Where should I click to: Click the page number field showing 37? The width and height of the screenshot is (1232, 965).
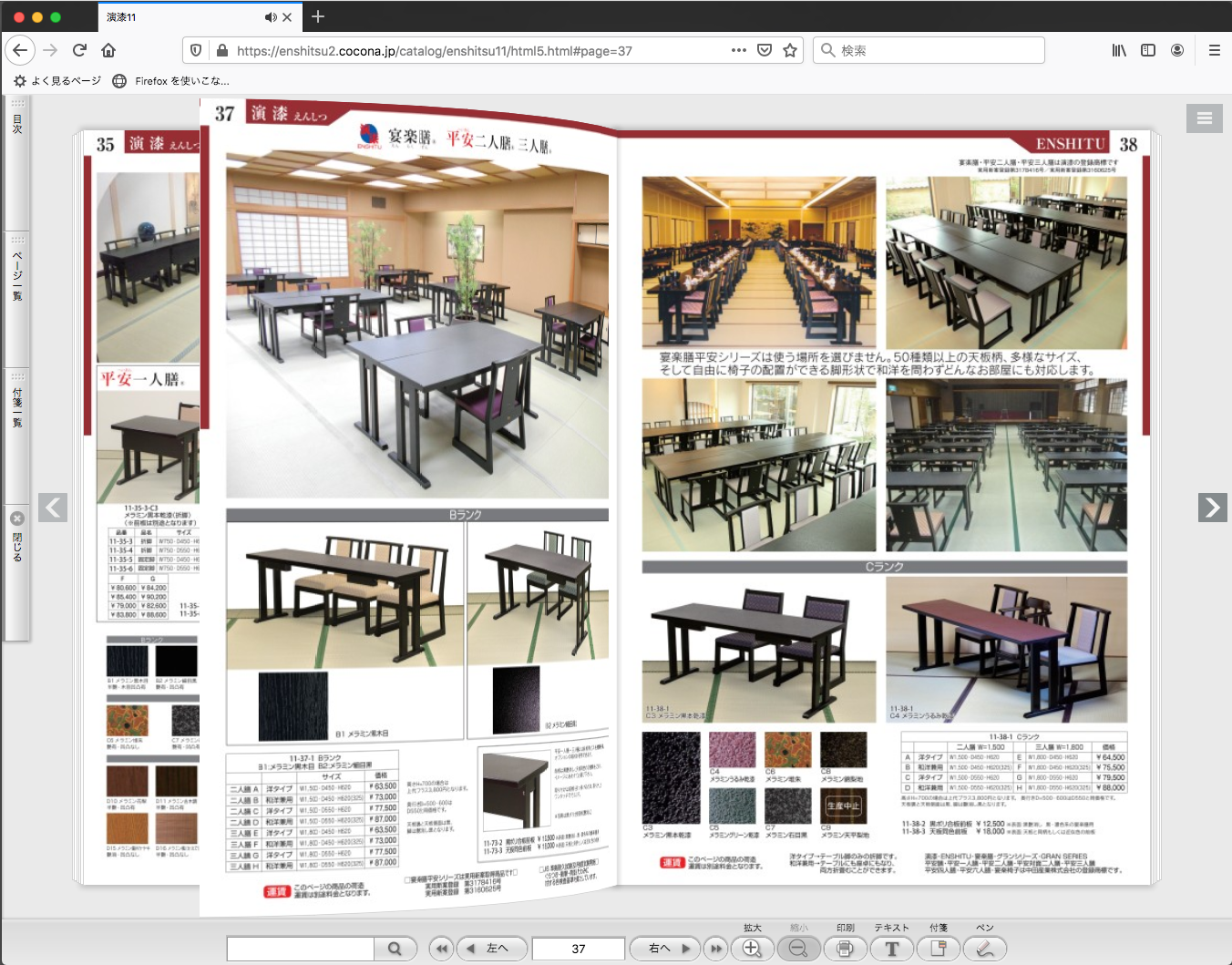579,949
